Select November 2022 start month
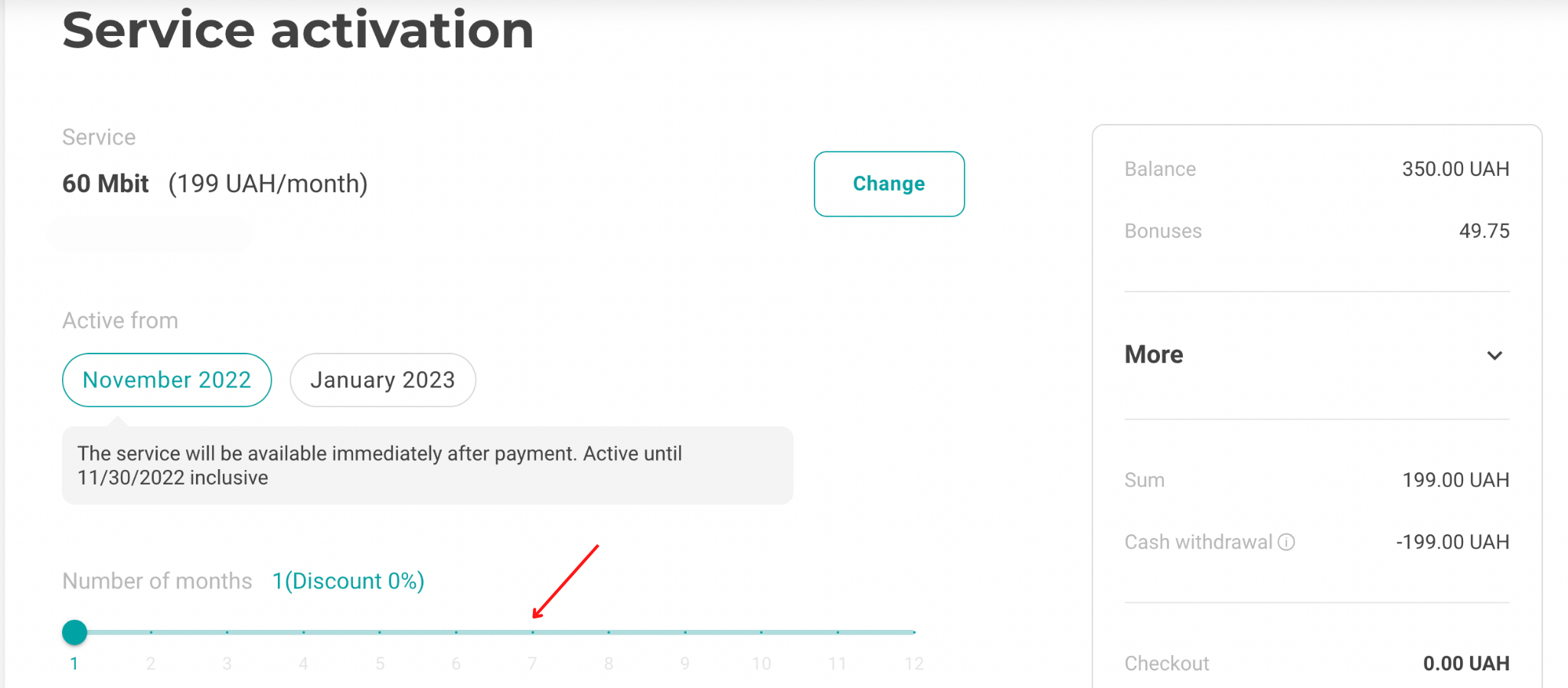 [x=167, y=380]
